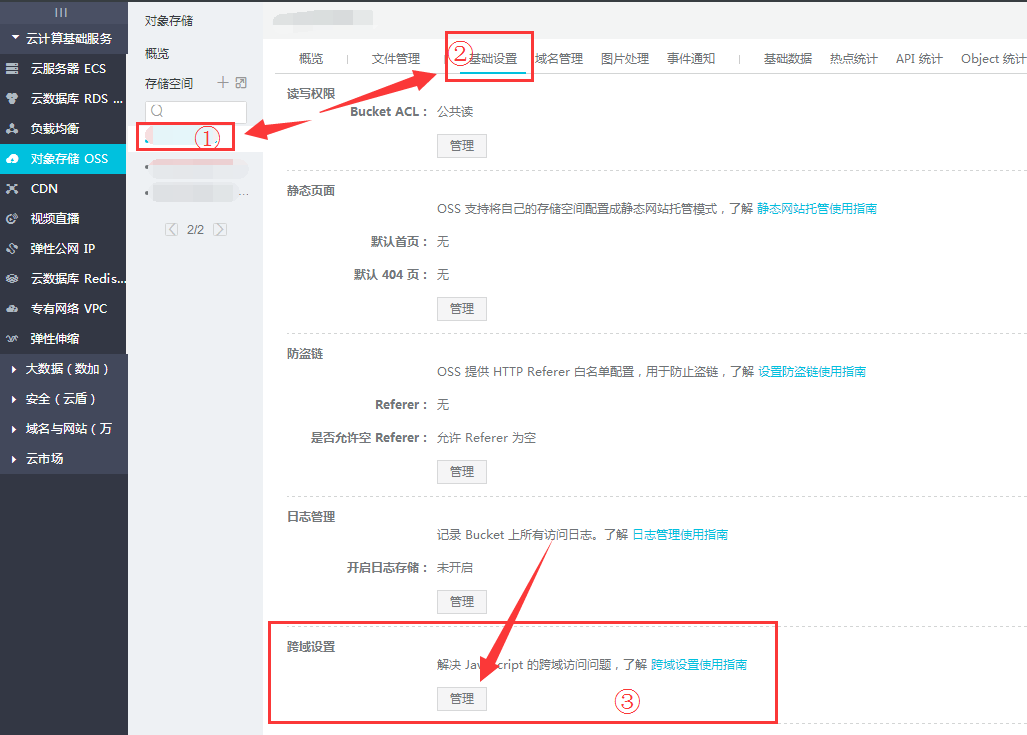Click the CDN icon in sidebar
The image size is (1027, 735).
(x=12, y=189)
